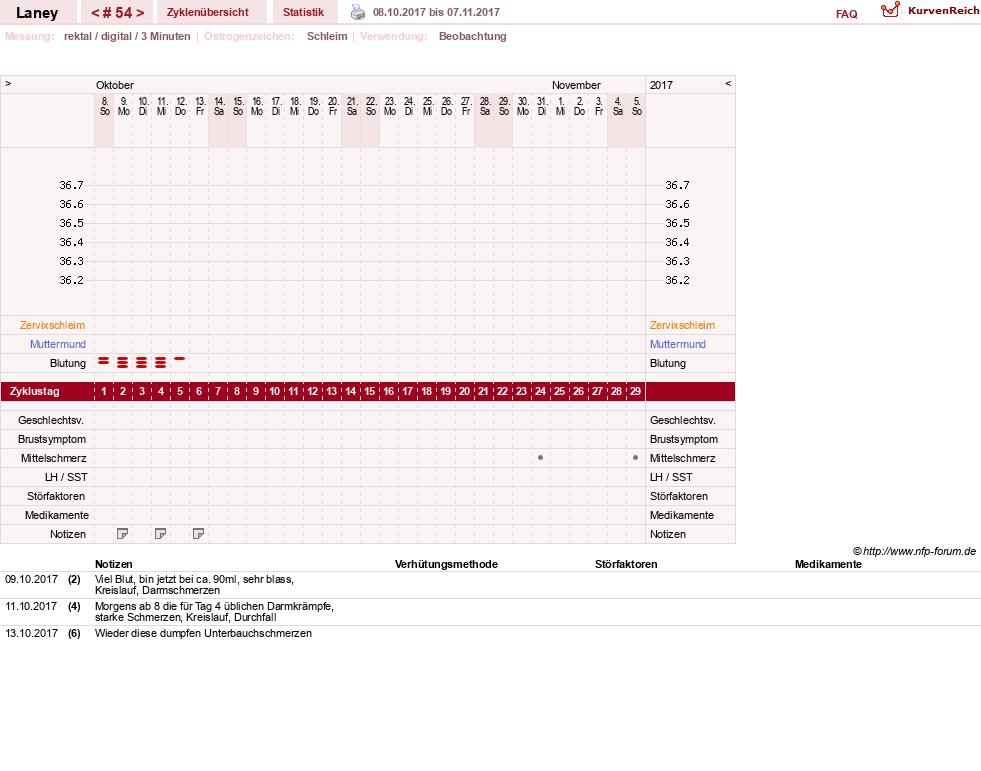This screenshot has width=981, height=771.
Task: Open note icon on cycle day 2
Action: click(123, 534)
